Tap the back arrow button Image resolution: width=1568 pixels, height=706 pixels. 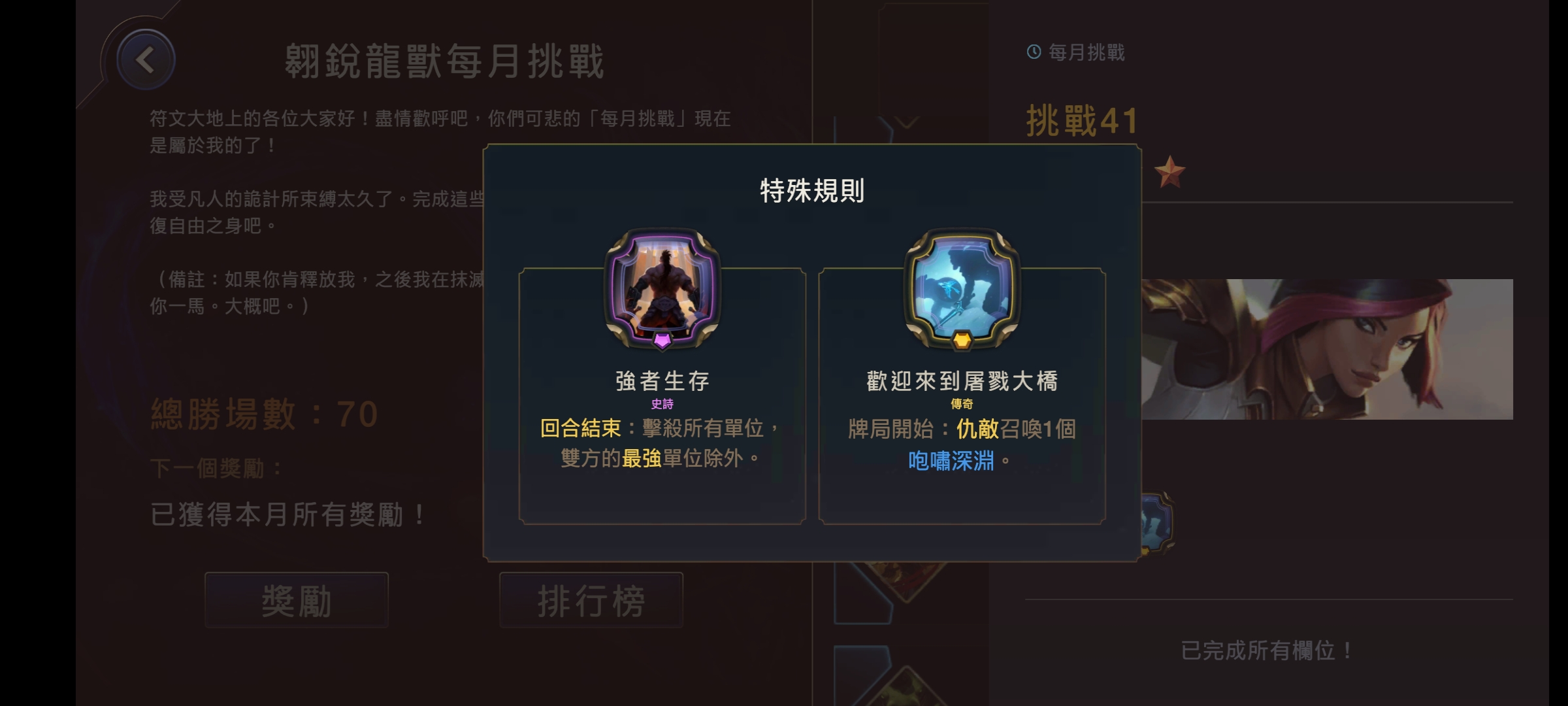145,60
